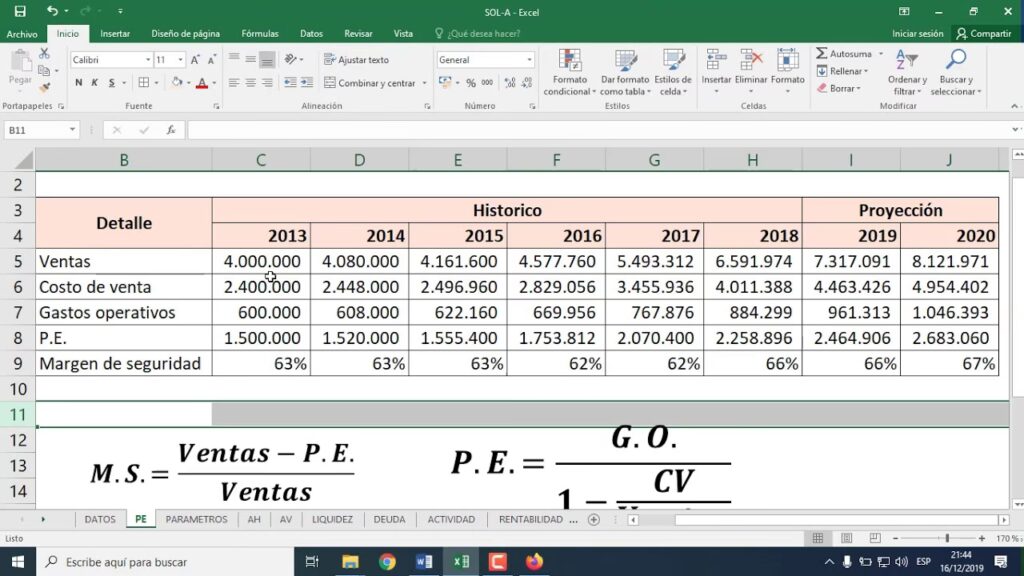This screenshot has height=576, width=1024.
Task: Click the Autosuma sigma icon
Action: pos(822,54)
